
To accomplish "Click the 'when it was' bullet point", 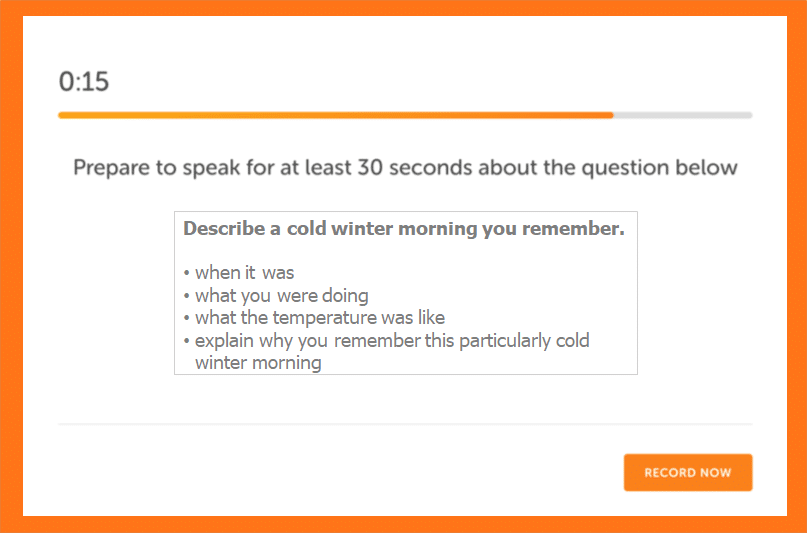I will click(x=244, y=272).
